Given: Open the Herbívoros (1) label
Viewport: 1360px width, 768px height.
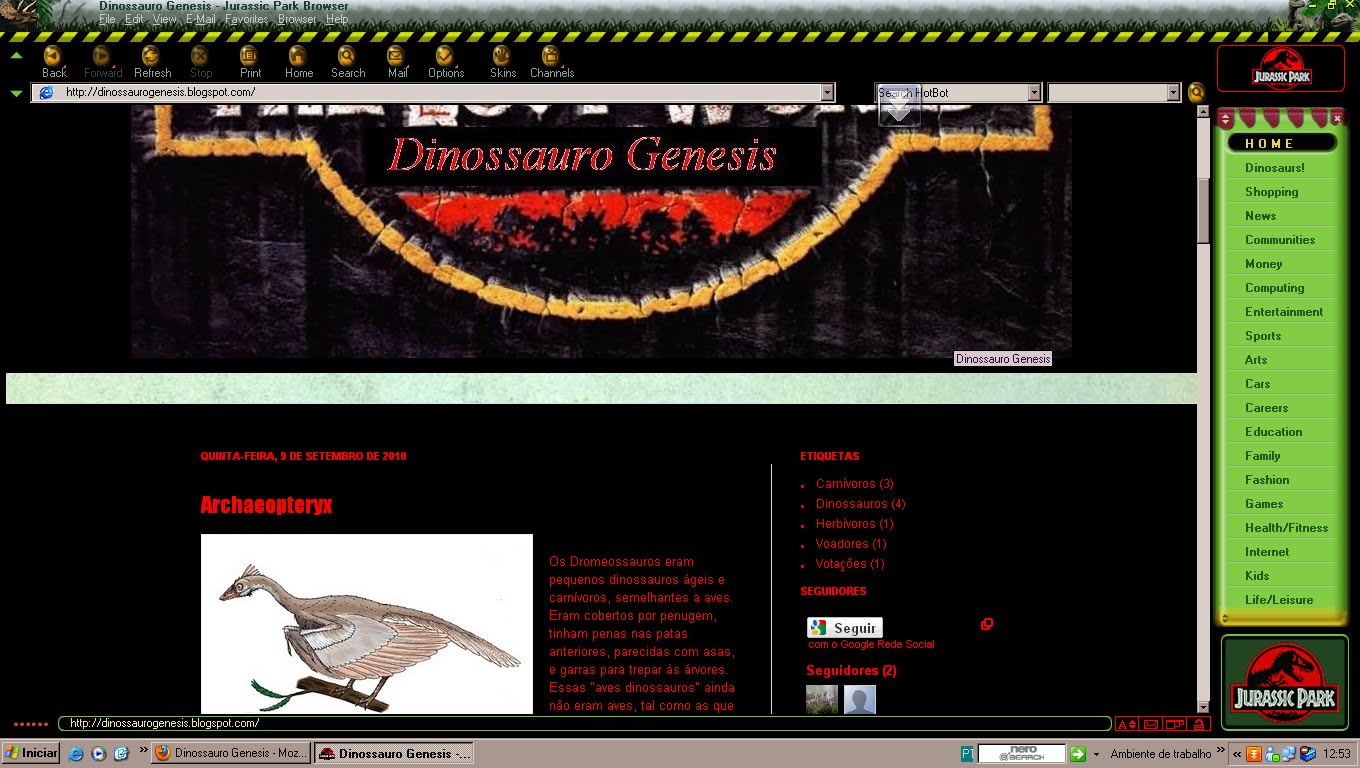Looking at the screenshot, I should [x=854, y=524].
